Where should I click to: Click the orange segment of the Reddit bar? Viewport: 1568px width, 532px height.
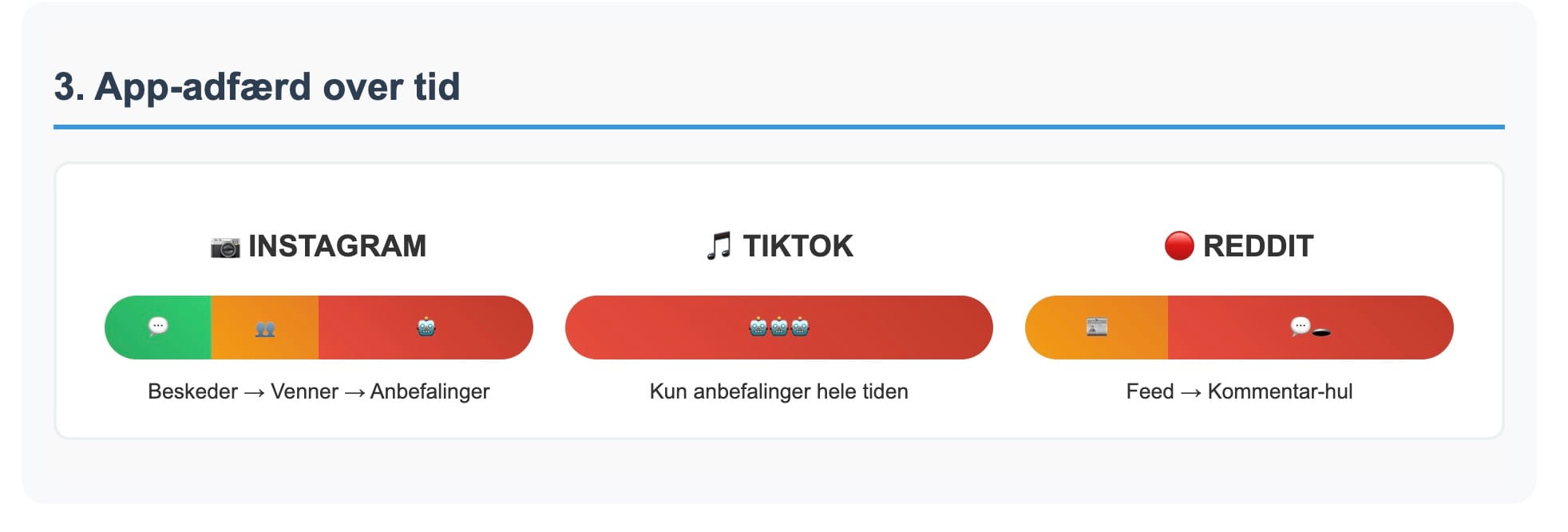[x=1096, y=328]
